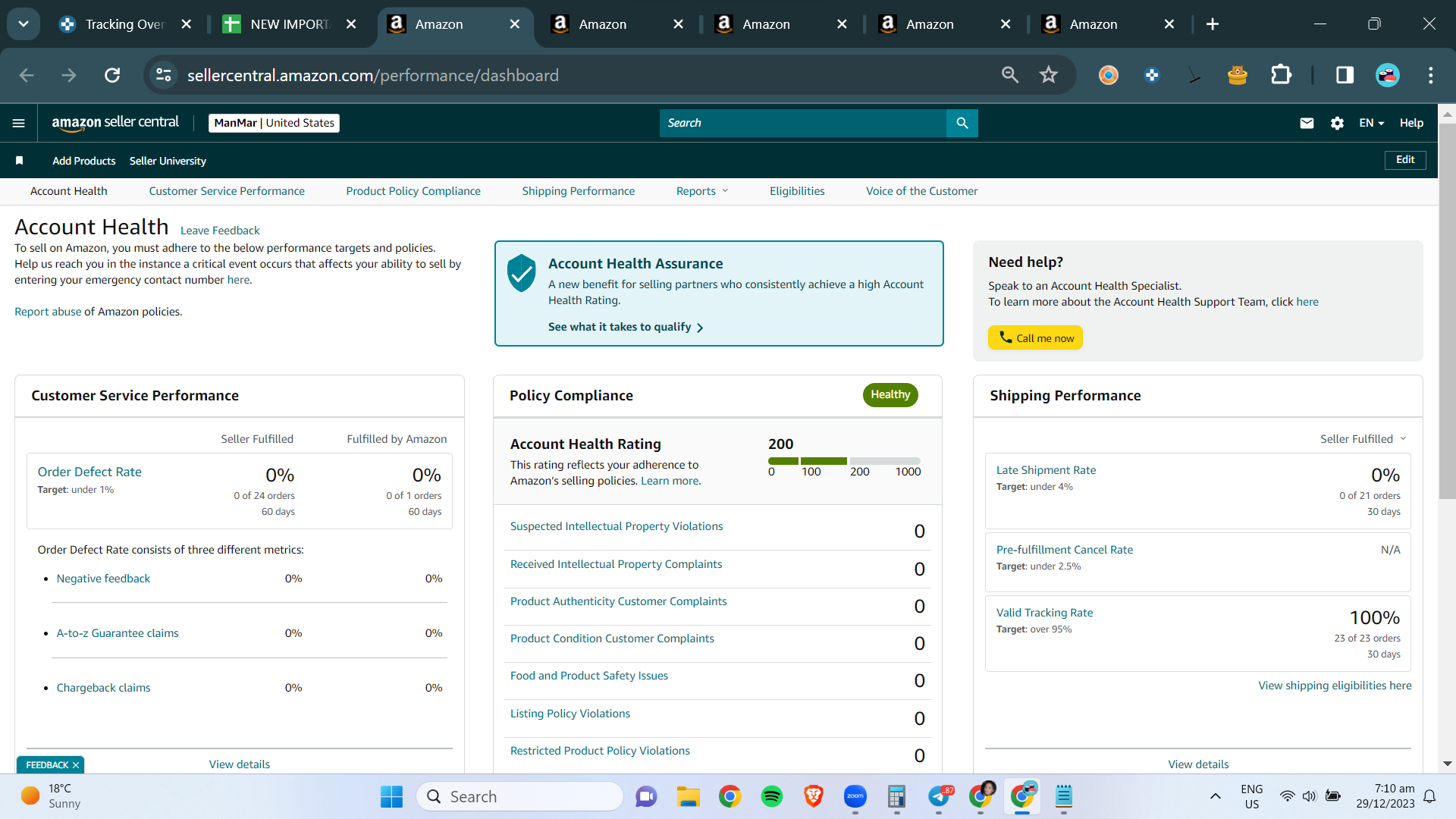Open the Eligibilities tab
The image size is (1456, 819).
(797, 191)
